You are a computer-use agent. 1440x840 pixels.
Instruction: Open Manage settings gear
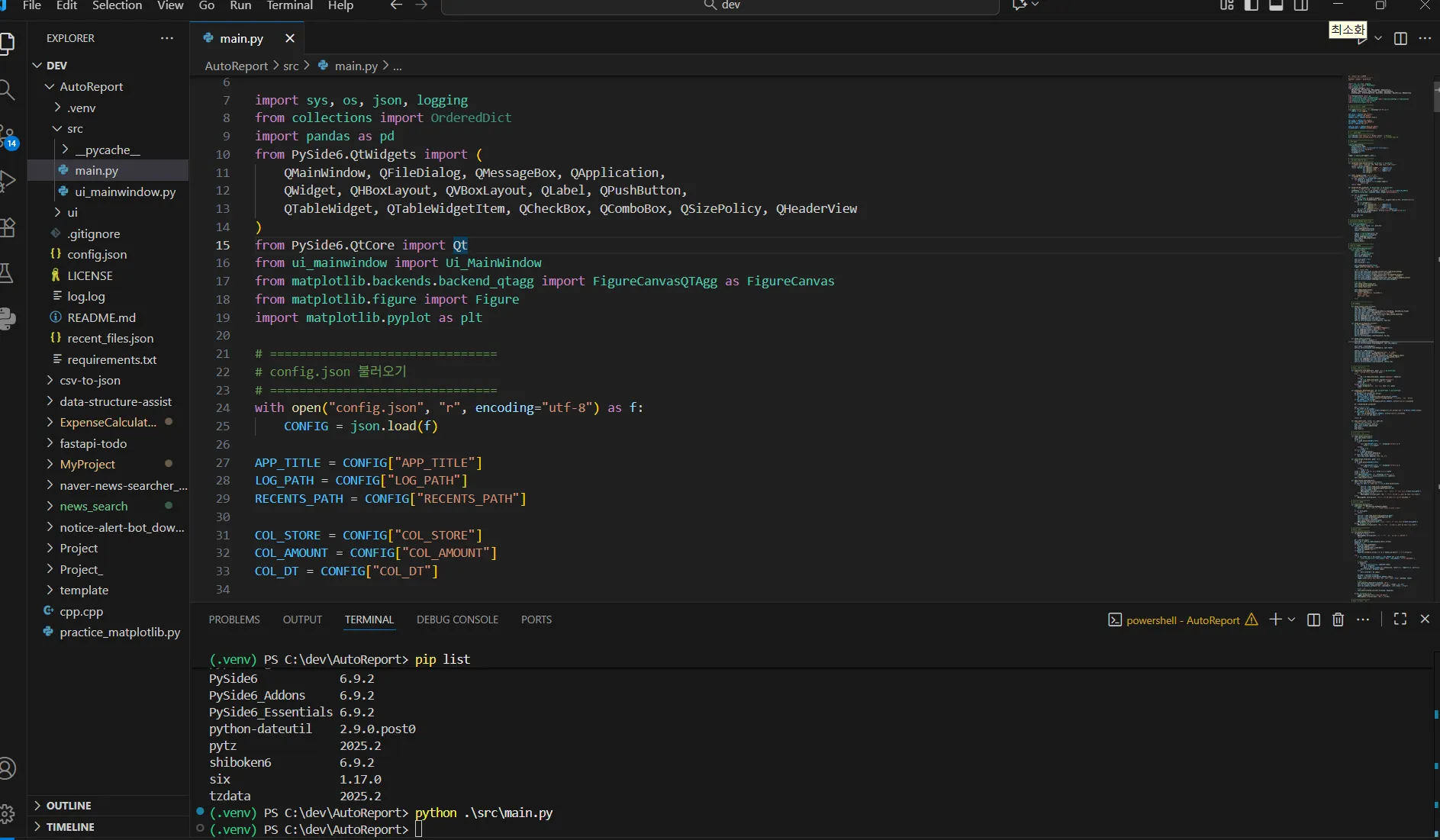pyautogui.click(x=7, y=814)
